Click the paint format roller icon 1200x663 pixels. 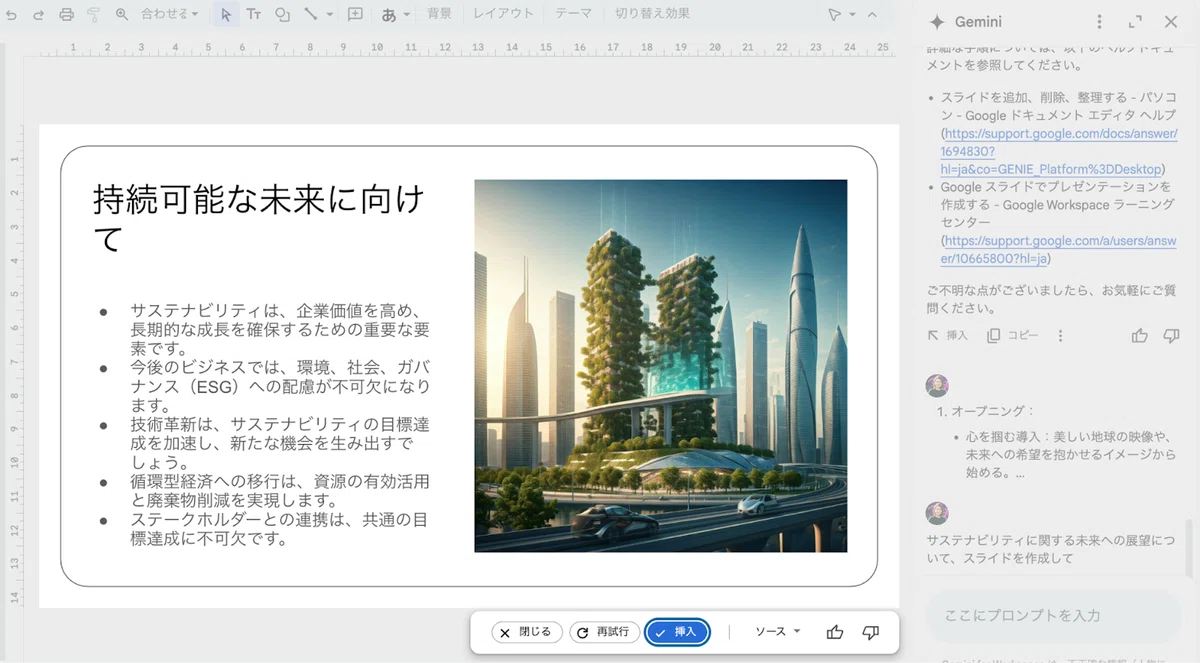tap(94, 15)
